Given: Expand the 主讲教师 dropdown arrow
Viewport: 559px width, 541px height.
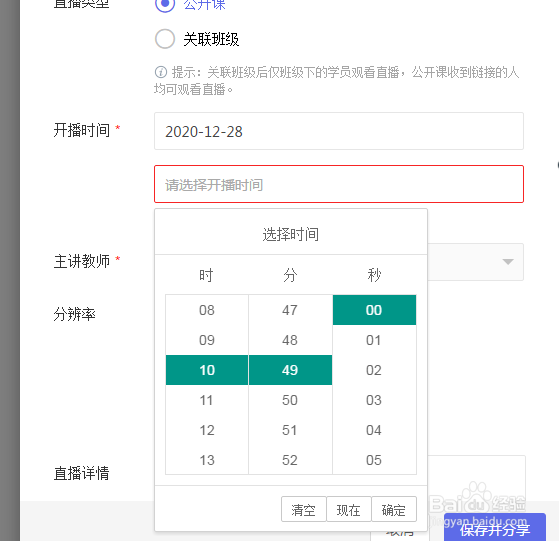Looking at the screenshot, I should pos(508,262).
